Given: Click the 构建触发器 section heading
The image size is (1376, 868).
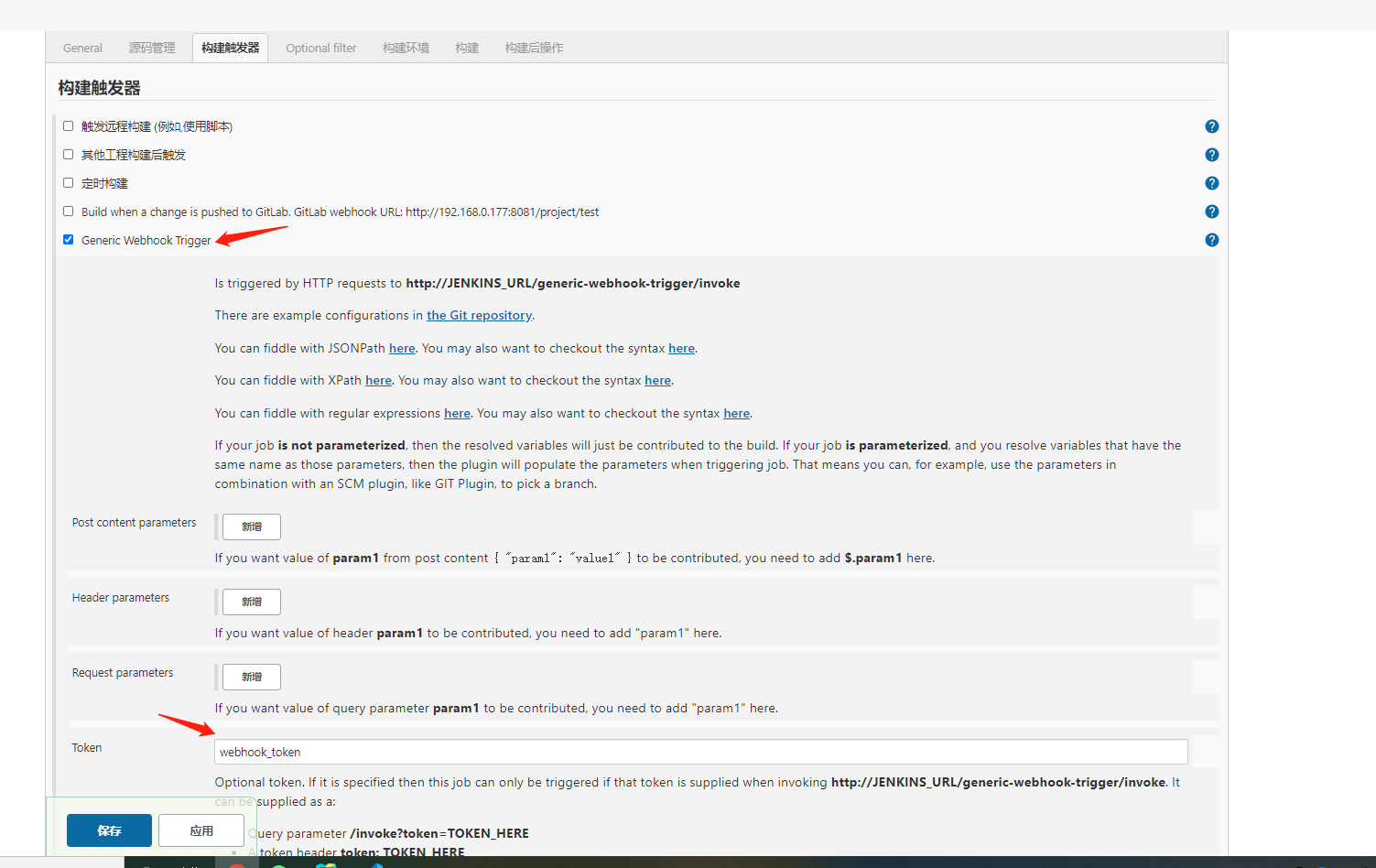Looking at the screenshot, I should 99,88.
